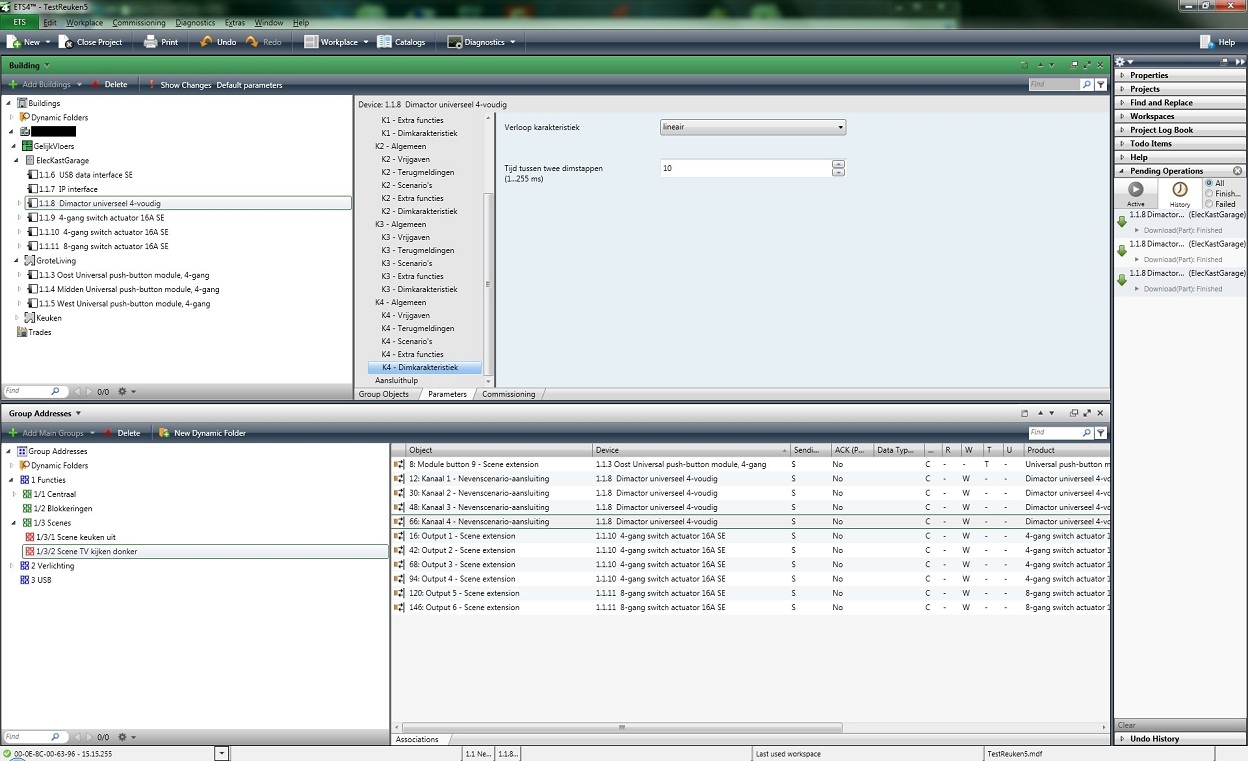Open the Verloop karakteristiek dropdown
Image resolution: width=1248 pixels, height=761 pixels.
point(753,127)
